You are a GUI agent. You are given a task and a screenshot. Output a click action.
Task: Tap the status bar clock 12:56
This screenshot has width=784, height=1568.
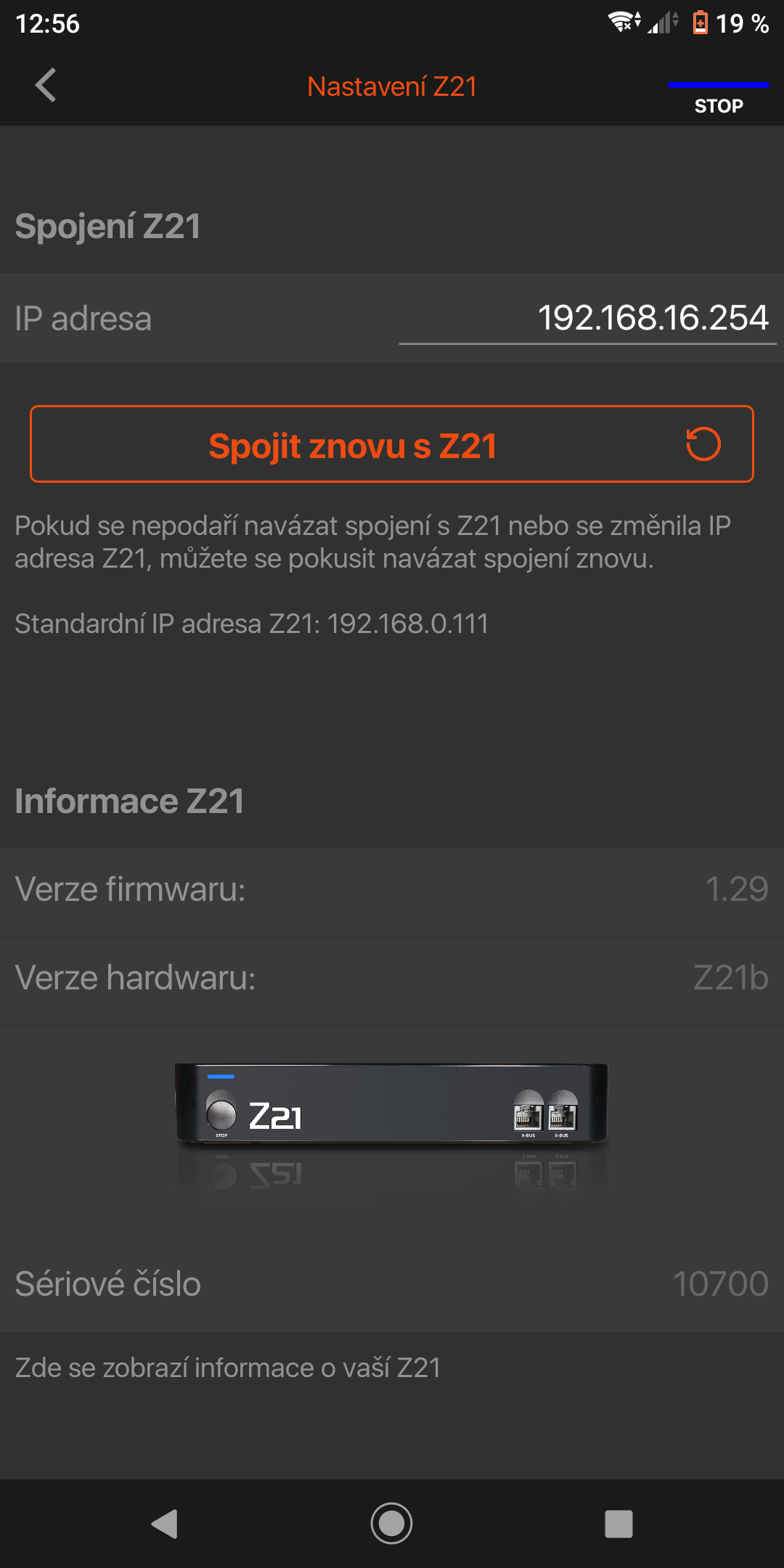pyautogui.click(x=47, y=23)
